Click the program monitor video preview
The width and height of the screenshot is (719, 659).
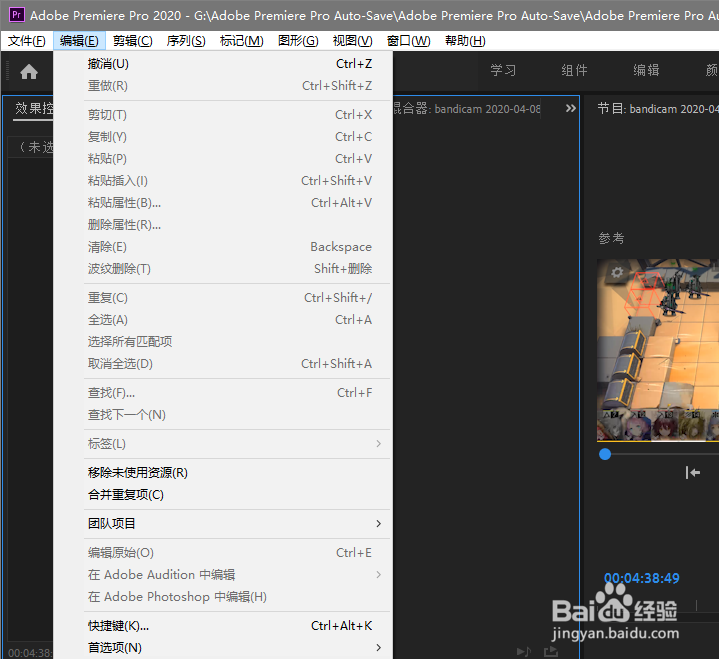click(658, 350)
